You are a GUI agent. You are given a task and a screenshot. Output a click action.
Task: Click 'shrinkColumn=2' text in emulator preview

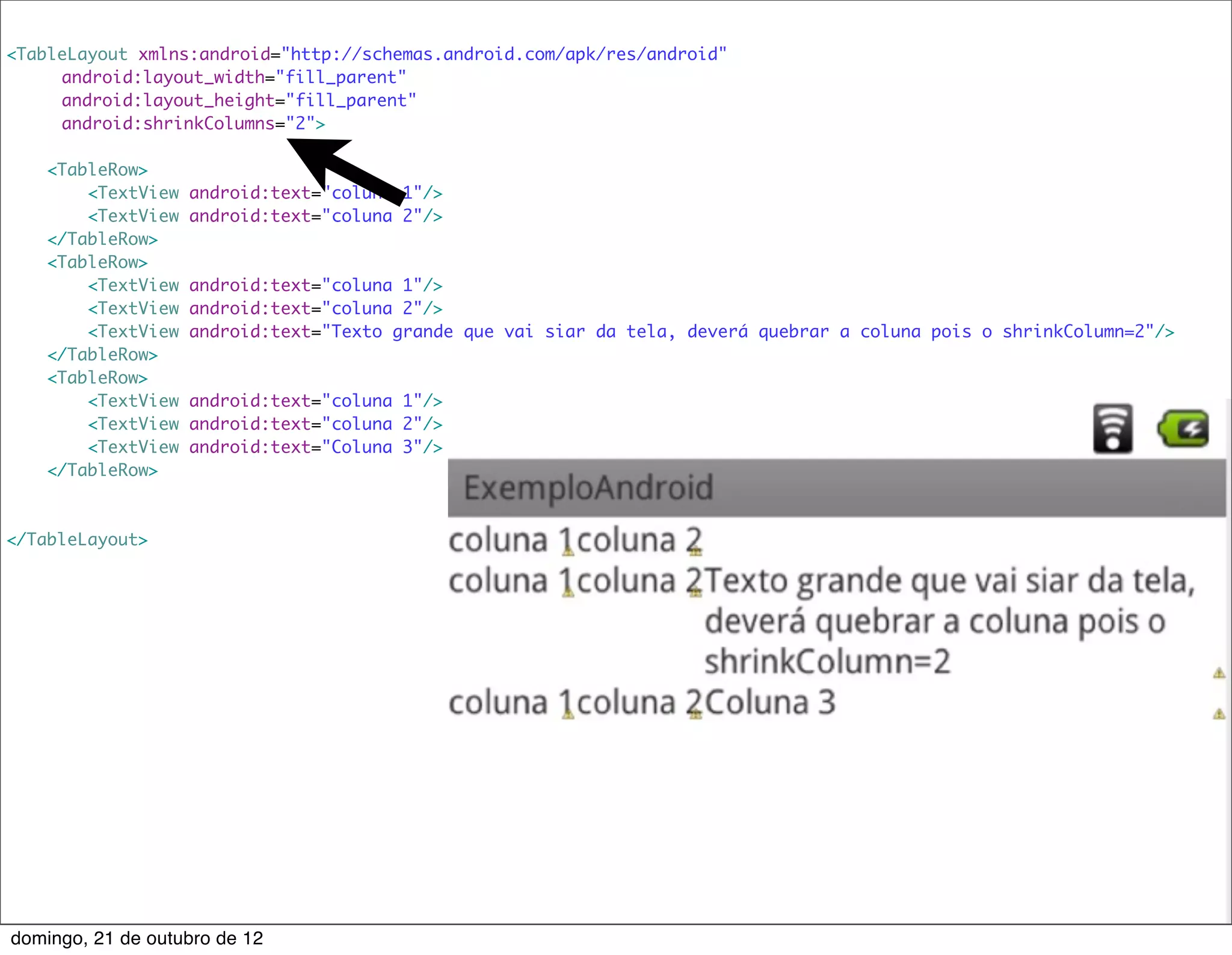coord(828,662)
